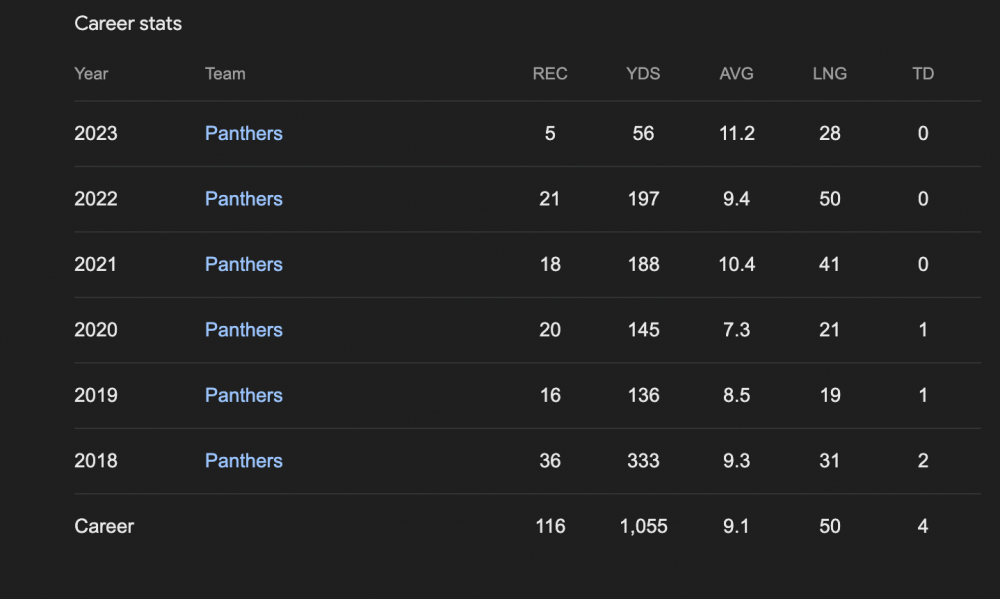
Task: Choose the LNG column header
Action: click(829, 74)
